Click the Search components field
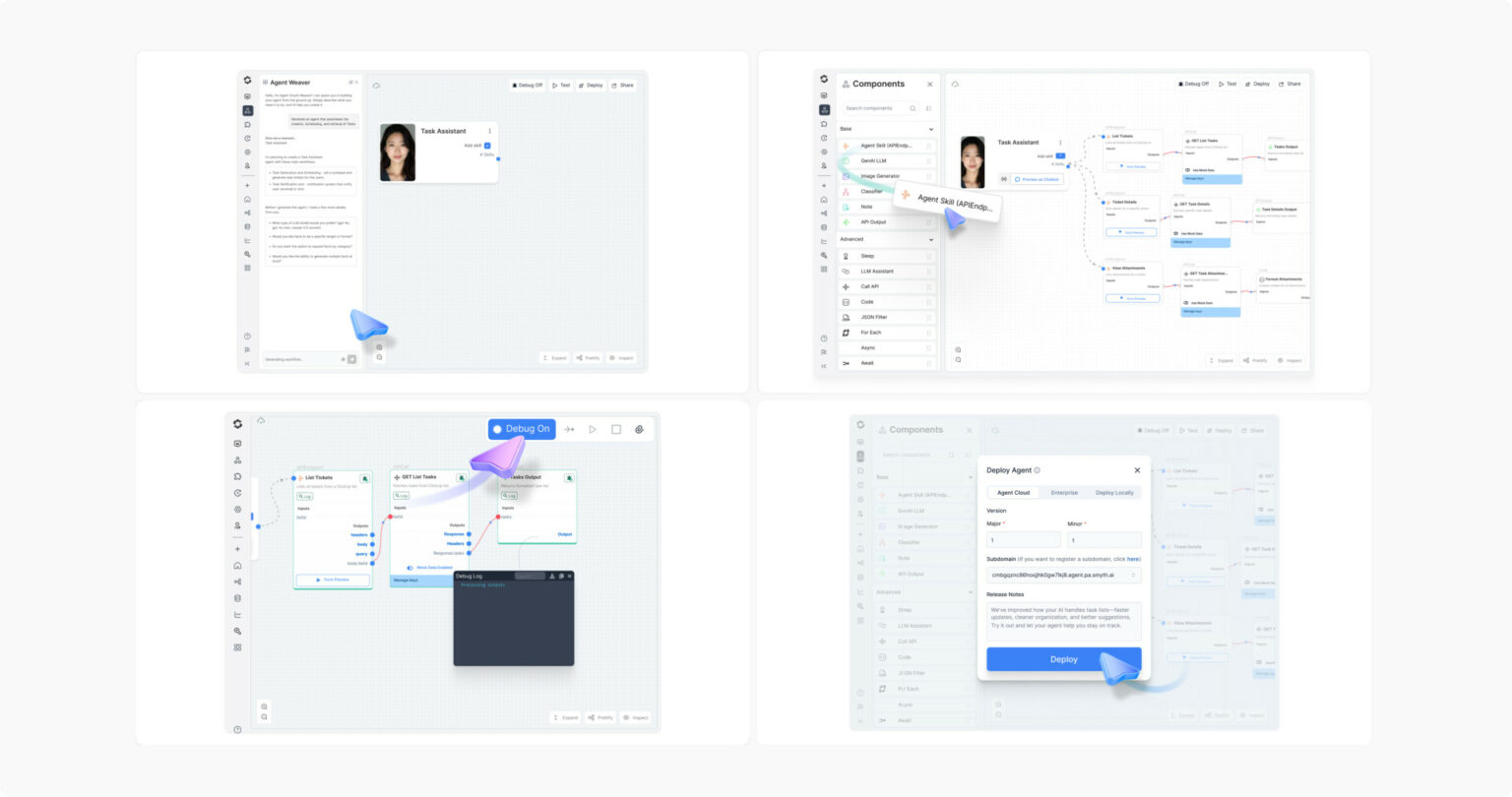1512x797 pixels. tap(876, 108)
